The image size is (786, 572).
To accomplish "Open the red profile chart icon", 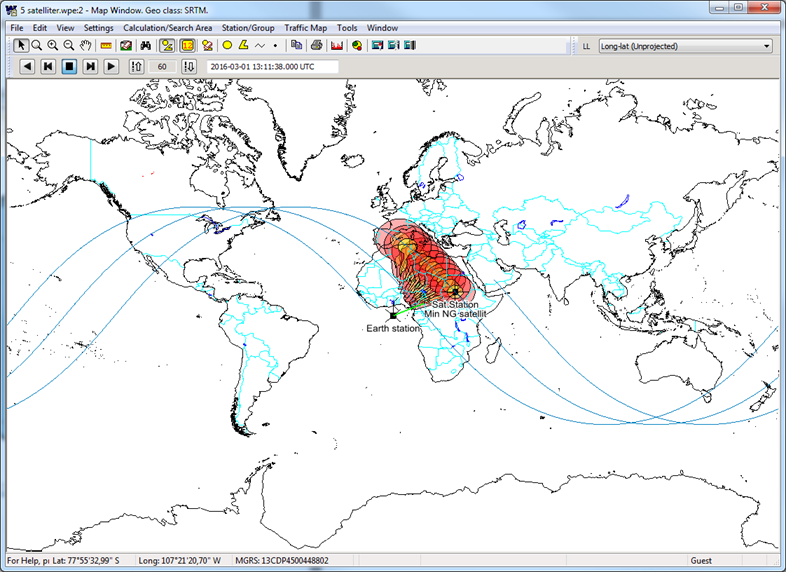I will pyautogui.click(x=337, y=46).
